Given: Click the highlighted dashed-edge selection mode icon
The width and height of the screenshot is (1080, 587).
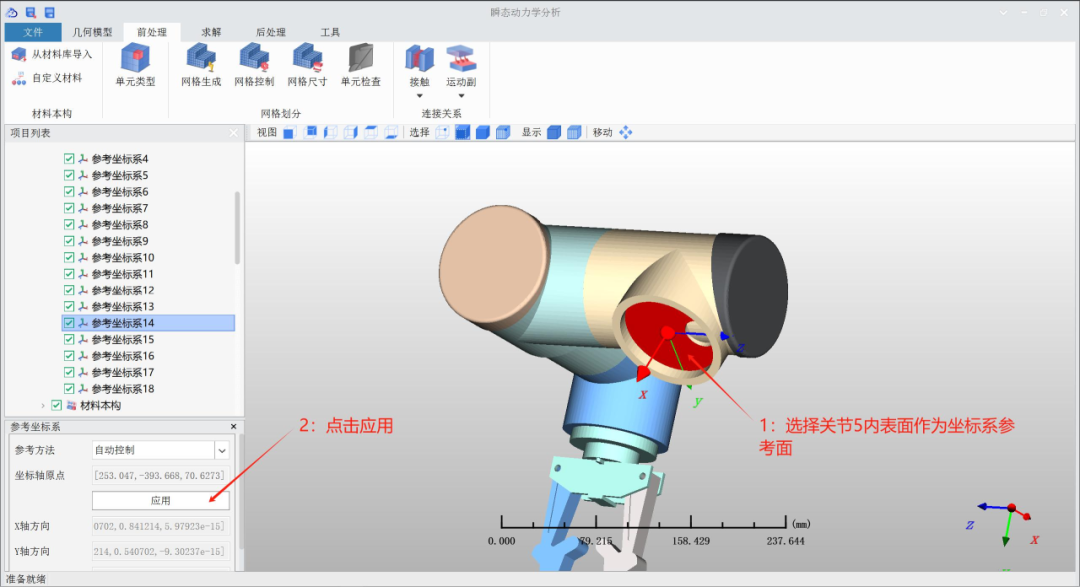Looking at the screenshot, I should point(462,132).
